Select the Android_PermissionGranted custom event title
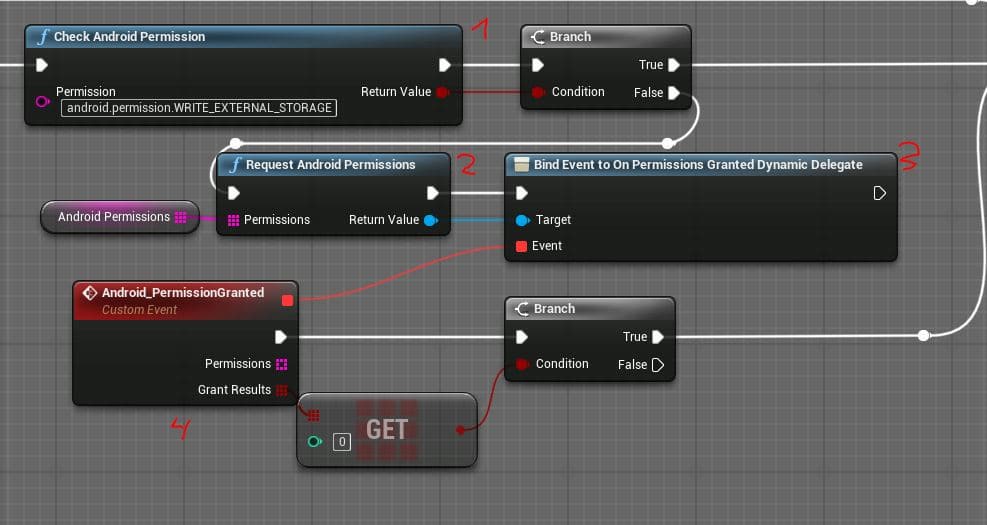Viewport: 987px width, 525px height. (x=183, y=293)
